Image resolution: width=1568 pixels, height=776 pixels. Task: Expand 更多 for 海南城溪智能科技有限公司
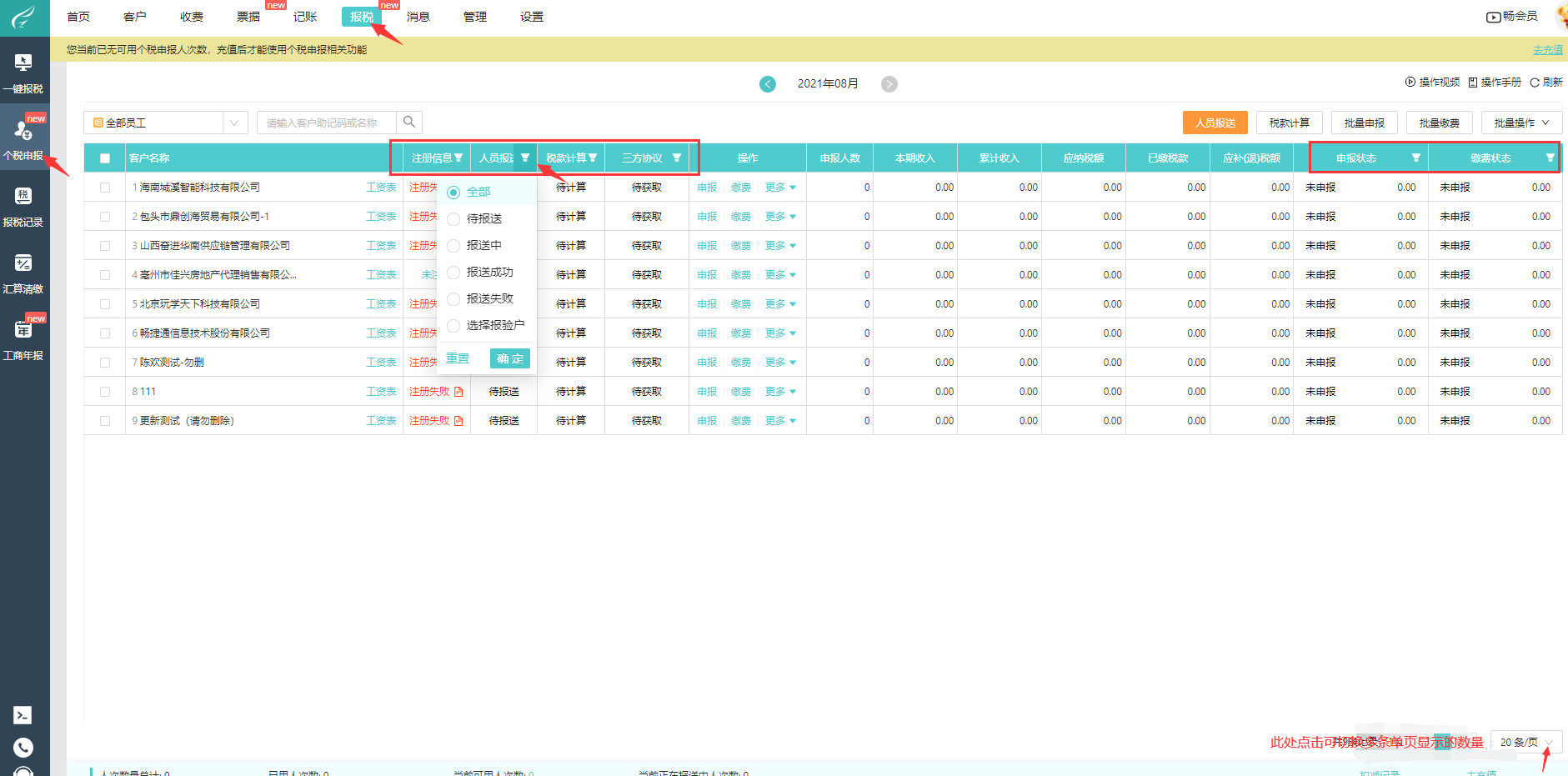point(780,188)
